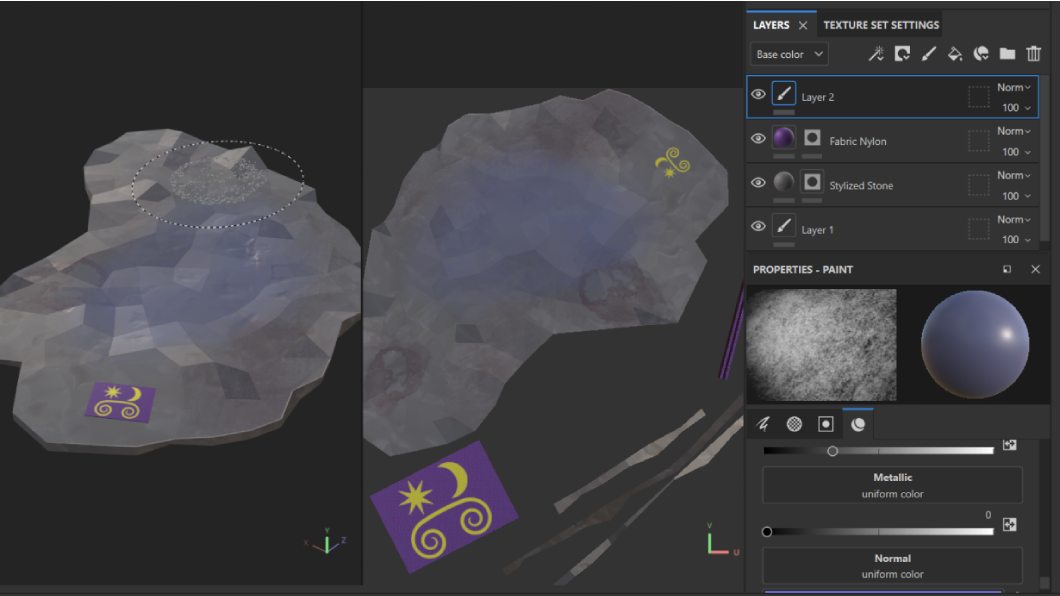
Task: Select the Layer 1 name text
Action: click(817, 230)
